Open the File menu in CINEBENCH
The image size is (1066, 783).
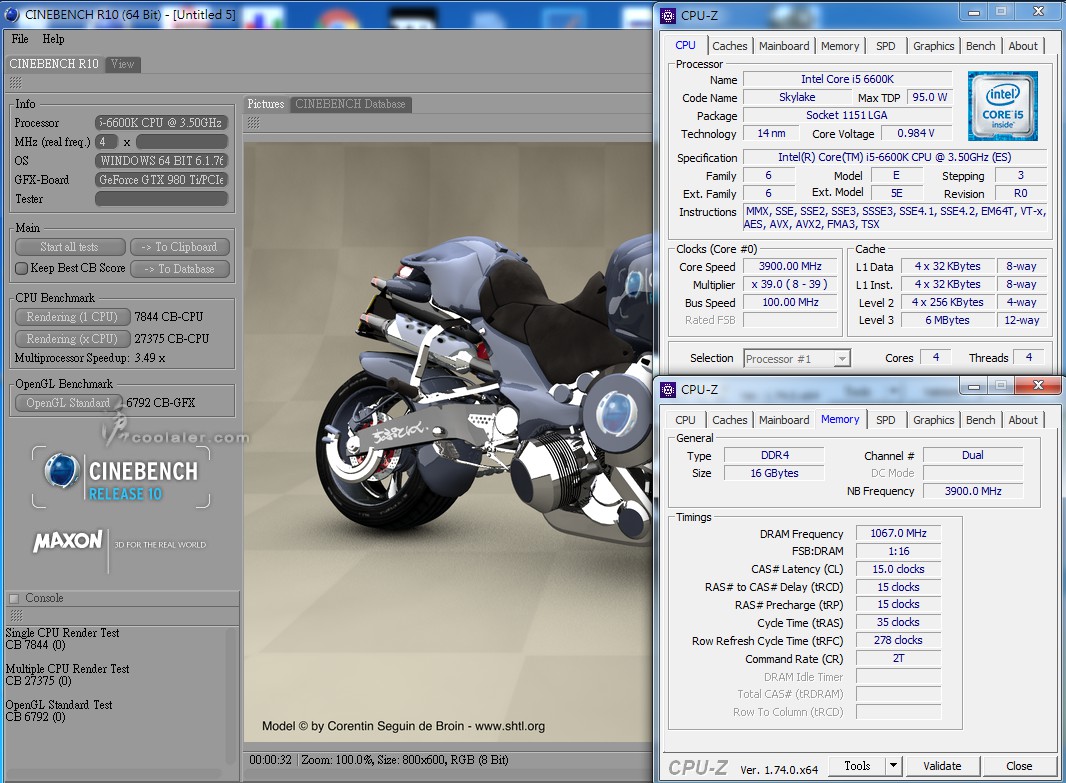(x=20, y=39)
